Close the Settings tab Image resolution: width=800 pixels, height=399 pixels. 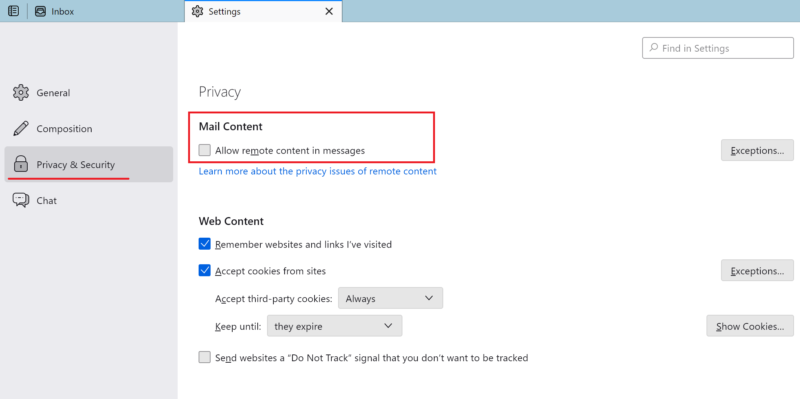click(x=329, y=11)
